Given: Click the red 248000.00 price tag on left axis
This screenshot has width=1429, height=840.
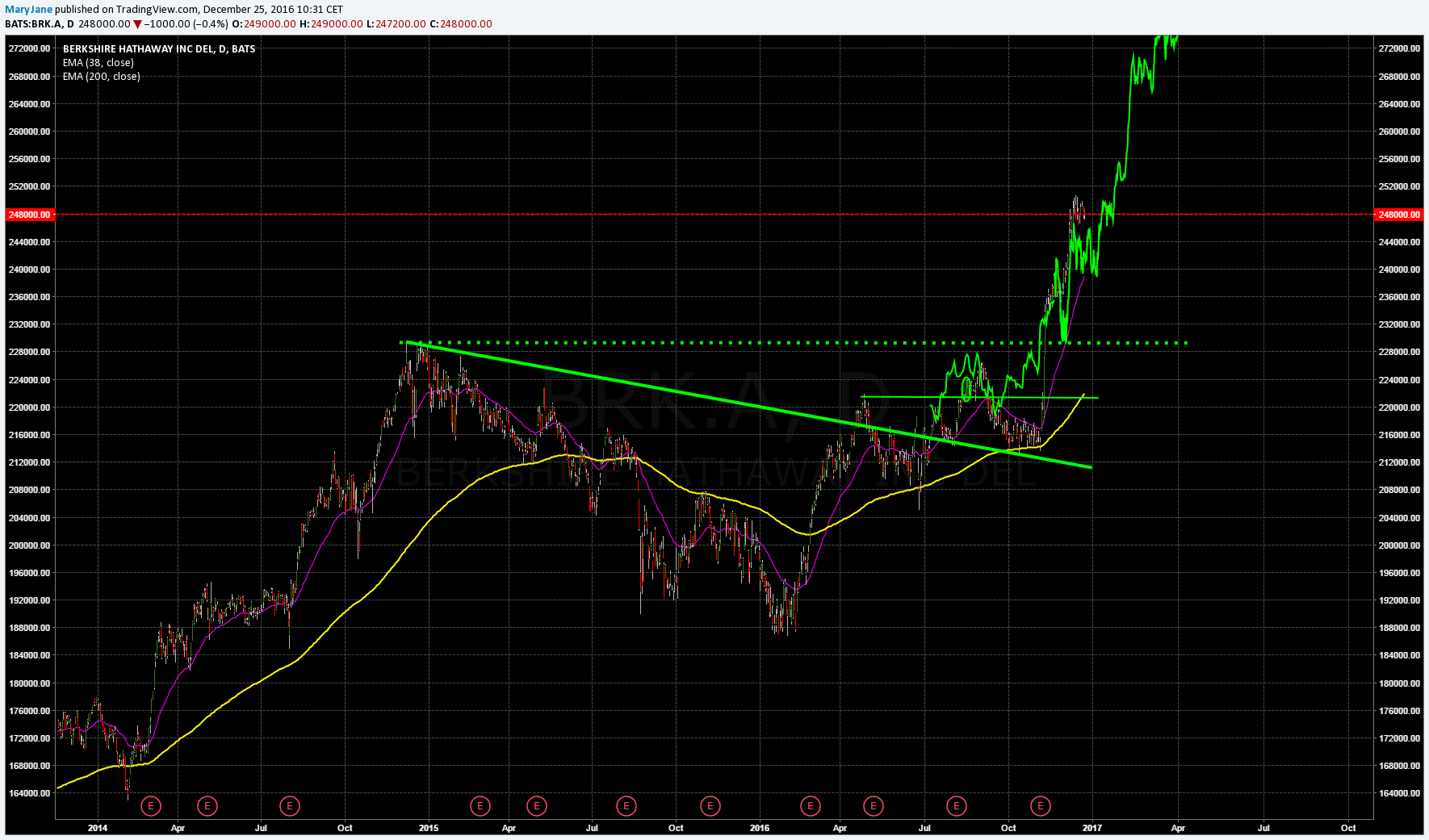Looking at the screenshot, I should (x=30, y=215).
